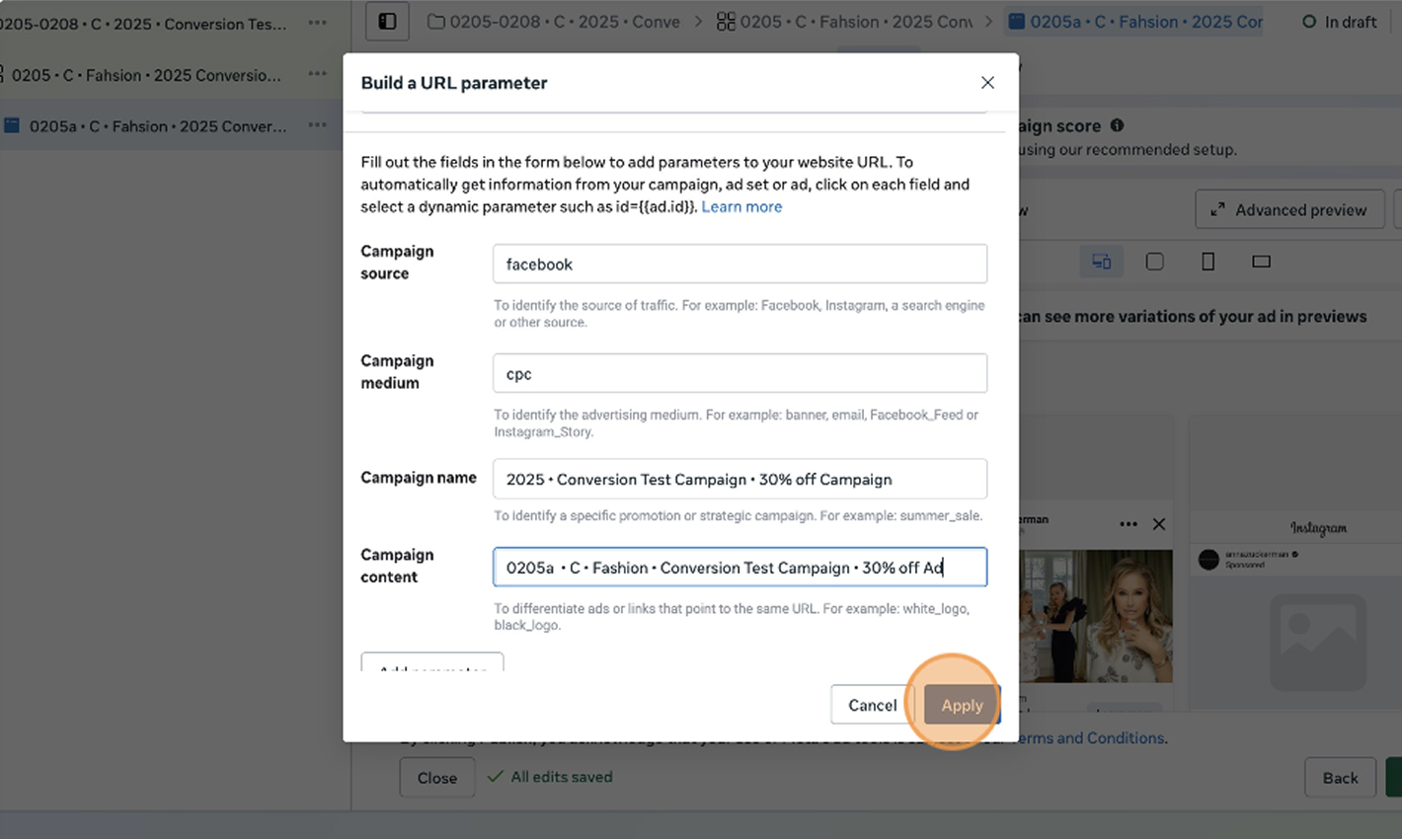The width and height of the screenshot is (1402, 840).
Task: Select the 0205a ad in sidebar
Action: (x=158, y=126)
